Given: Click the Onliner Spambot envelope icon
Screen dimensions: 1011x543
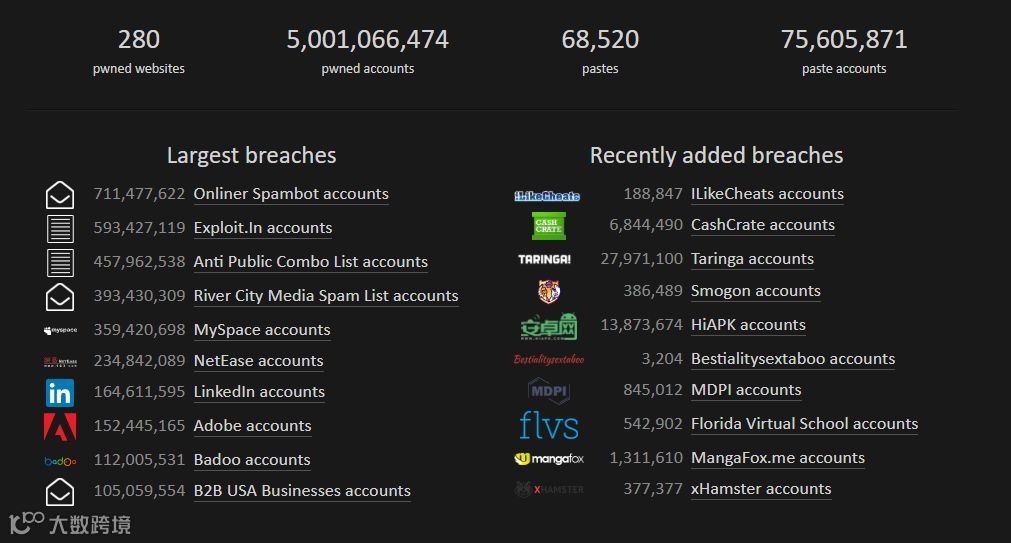Looking at the screenshot, I should pos(60,195).
